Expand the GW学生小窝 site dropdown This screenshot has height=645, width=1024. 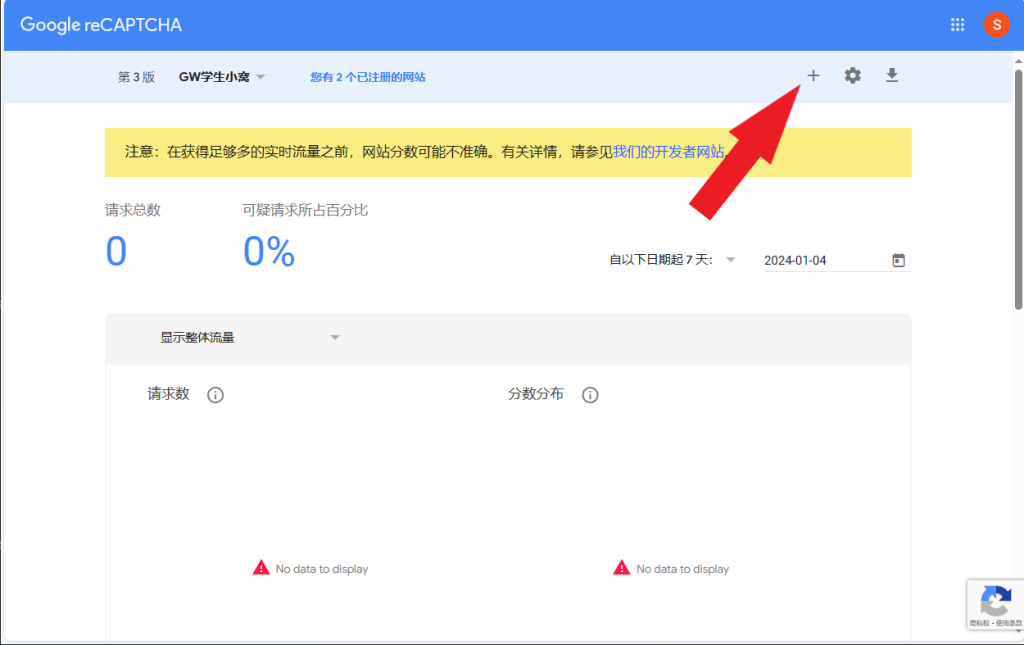pos(221,77)
